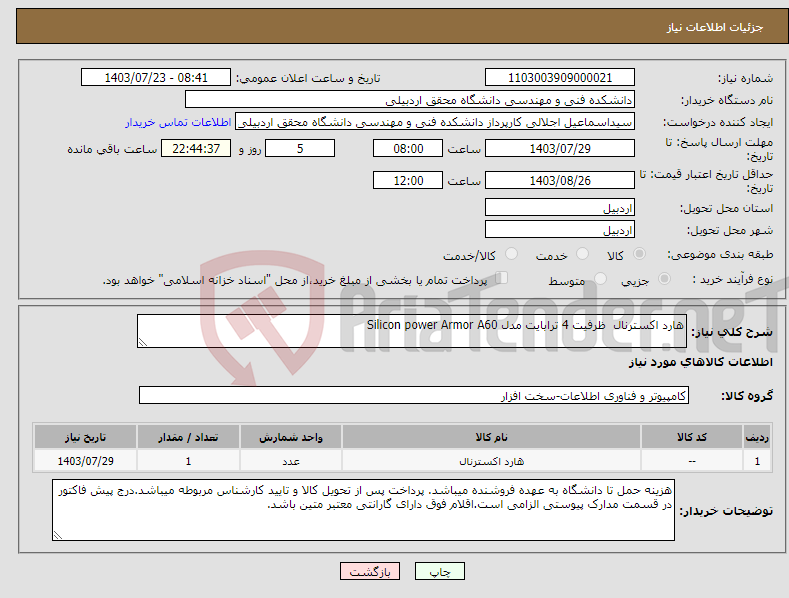Click the گروه کالا field

[x=414, y=396]
